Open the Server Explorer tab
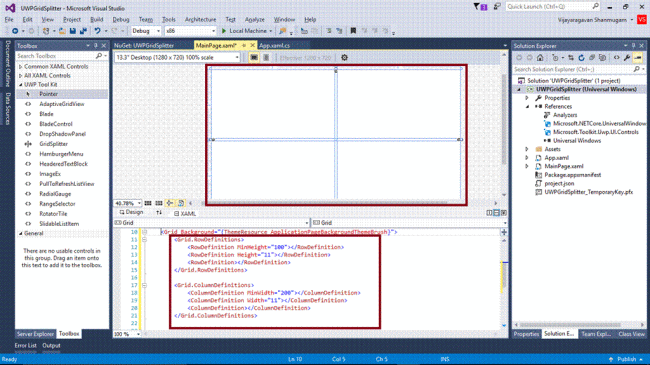The height and width of the screenshot is (365, 650). tap(35, 334)
